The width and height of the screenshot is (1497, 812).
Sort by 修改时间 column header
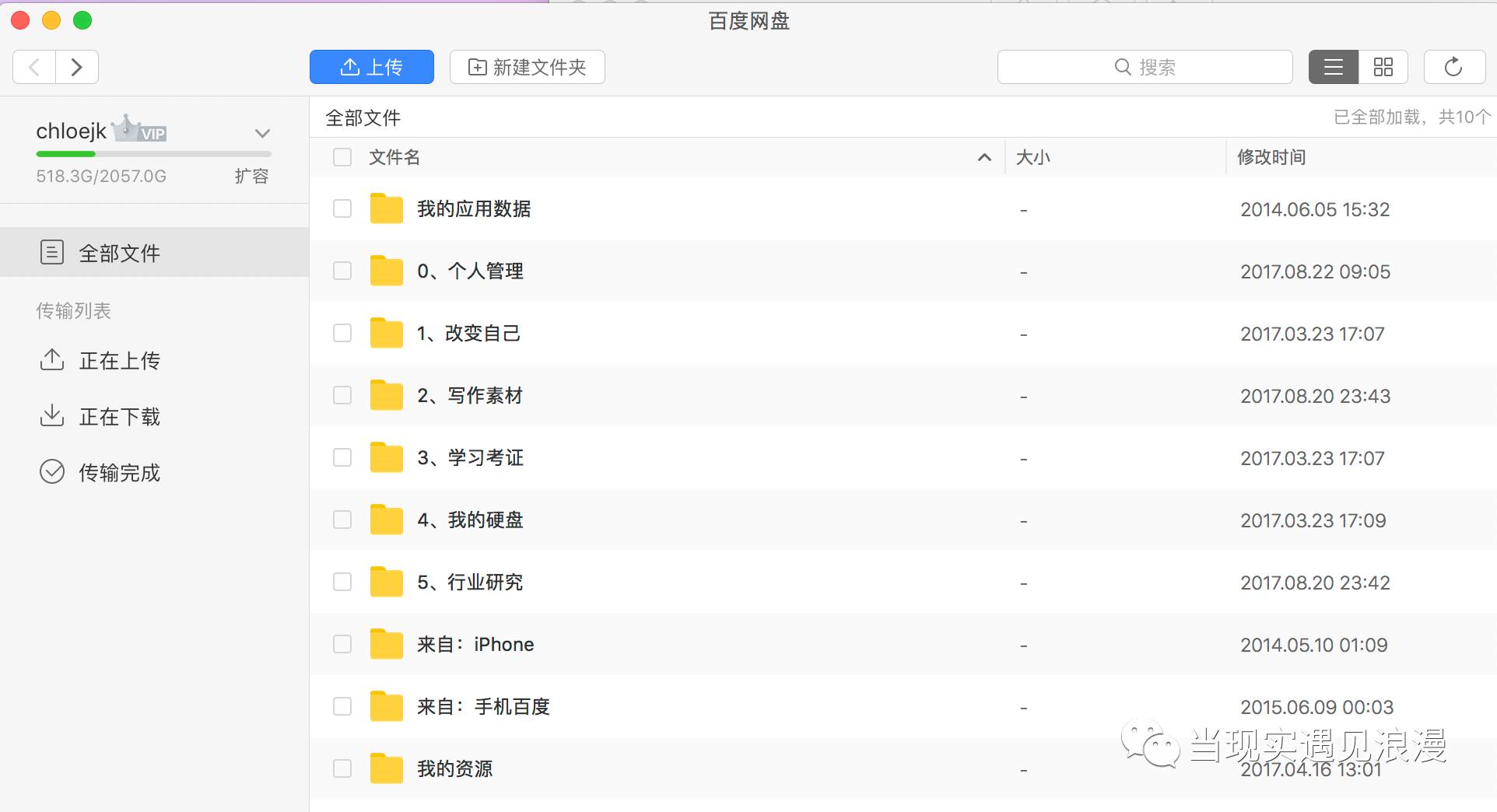tap(1271, 157)
